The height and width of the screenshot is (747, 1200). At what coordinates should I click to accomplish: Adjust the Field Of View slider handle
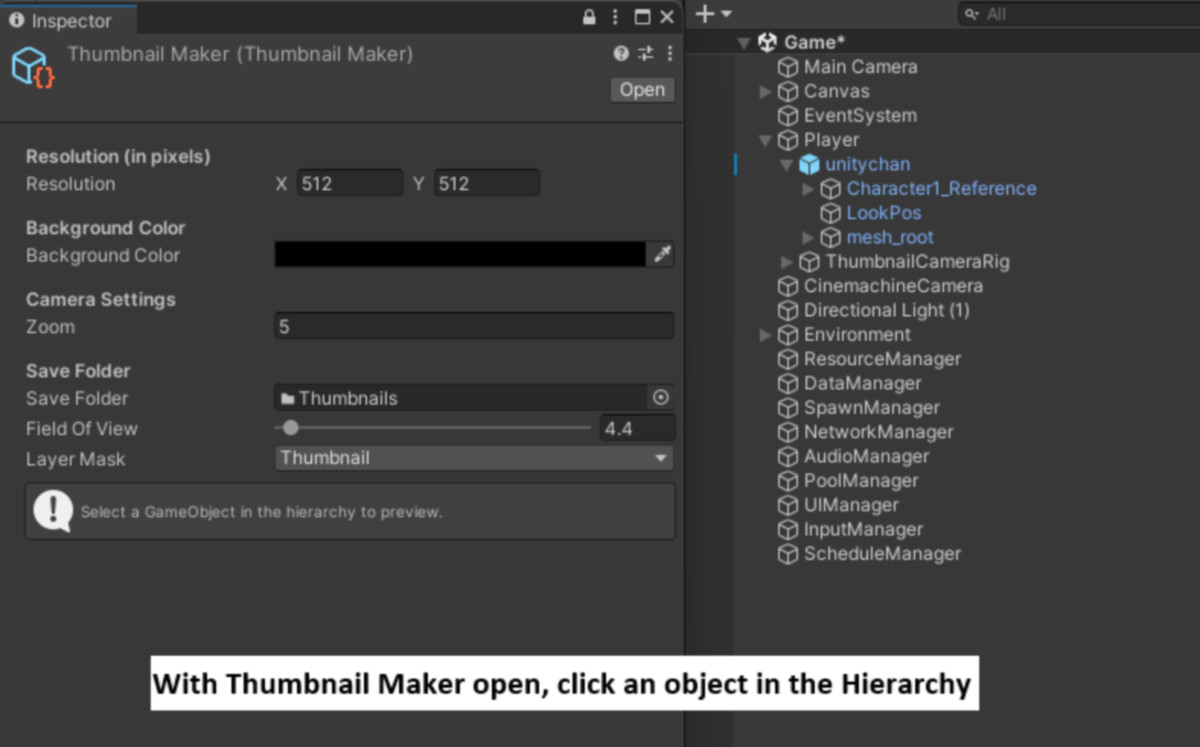point(290,428)
